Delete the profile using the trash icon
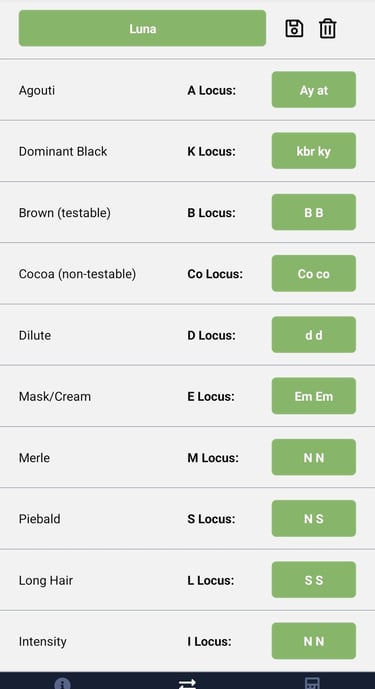Image resolution: width=375 pixels, height=689 pixels. click(328, 29)
